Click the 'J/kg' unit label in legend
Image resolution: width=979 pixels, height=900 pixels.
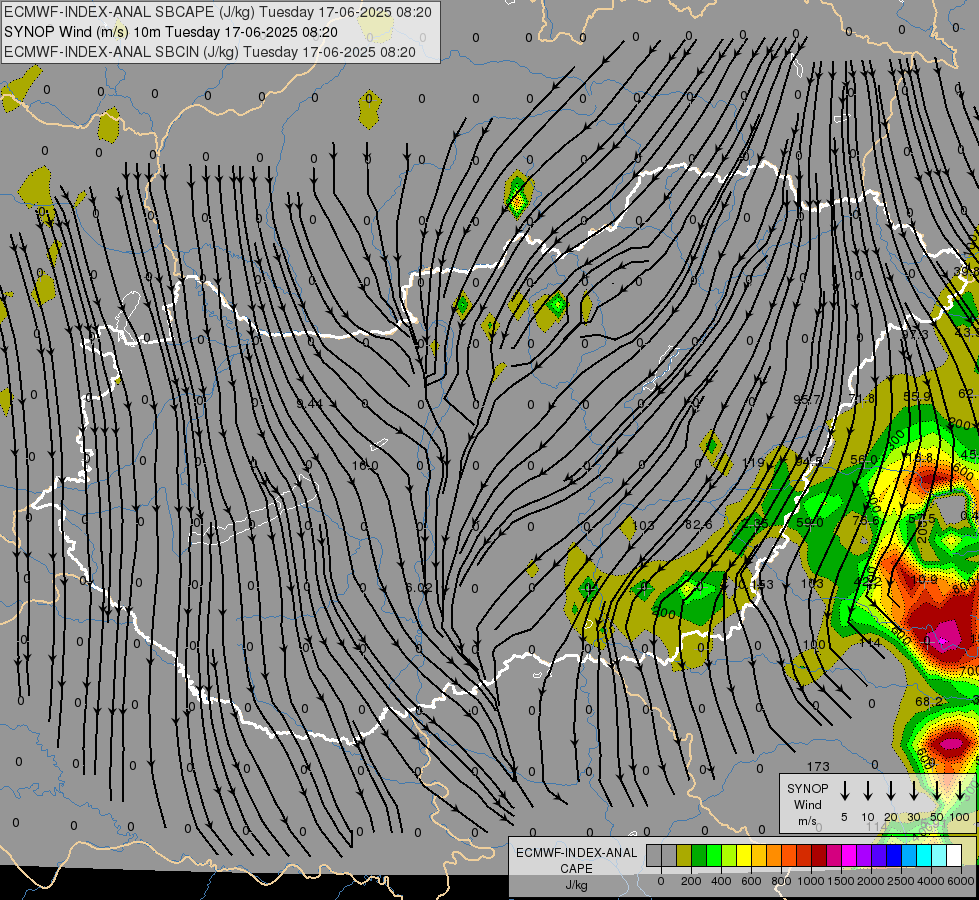click(576, 885)
